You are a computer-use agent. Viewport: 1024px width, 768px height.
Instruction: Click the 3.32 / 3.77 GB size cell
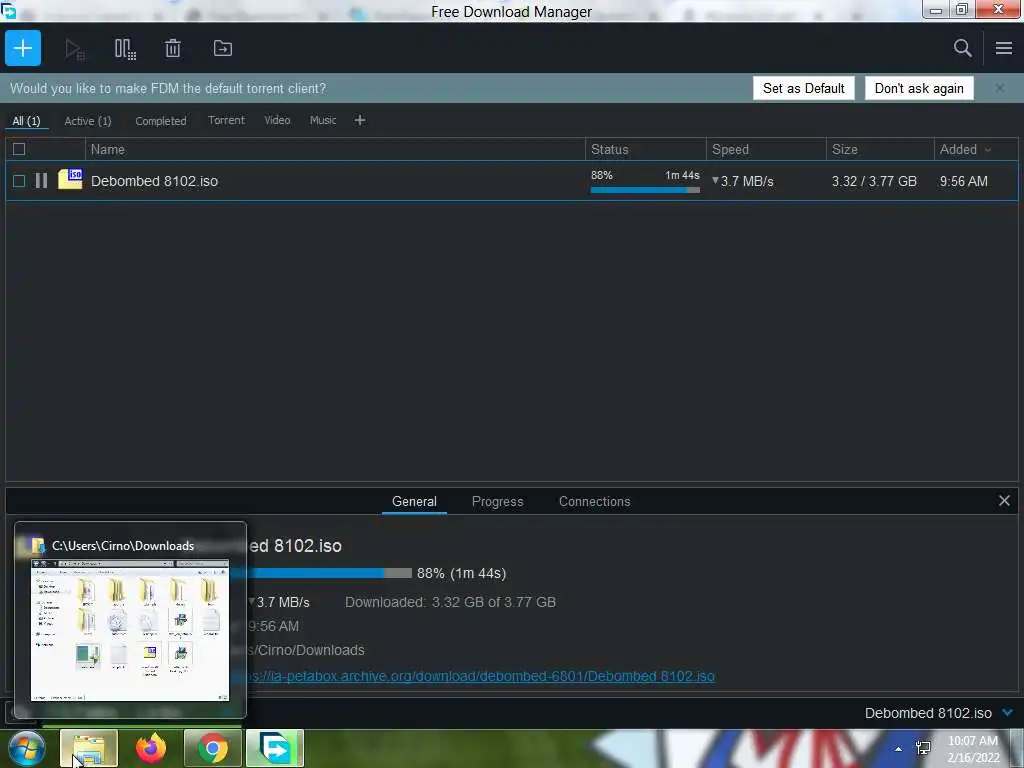coord(874,181)
